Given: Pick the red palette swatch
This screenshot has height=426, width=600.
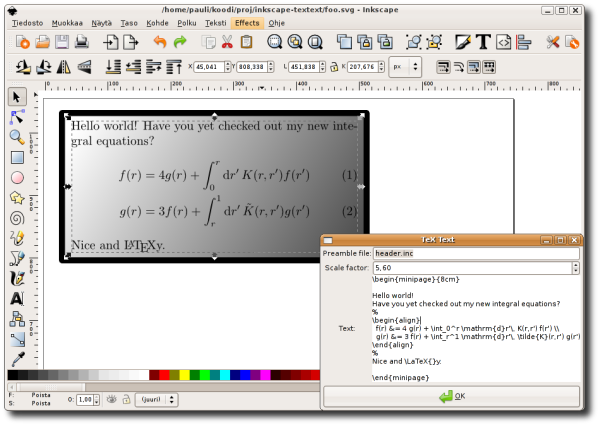Looking at the screenshot, I should pos(164,375).
